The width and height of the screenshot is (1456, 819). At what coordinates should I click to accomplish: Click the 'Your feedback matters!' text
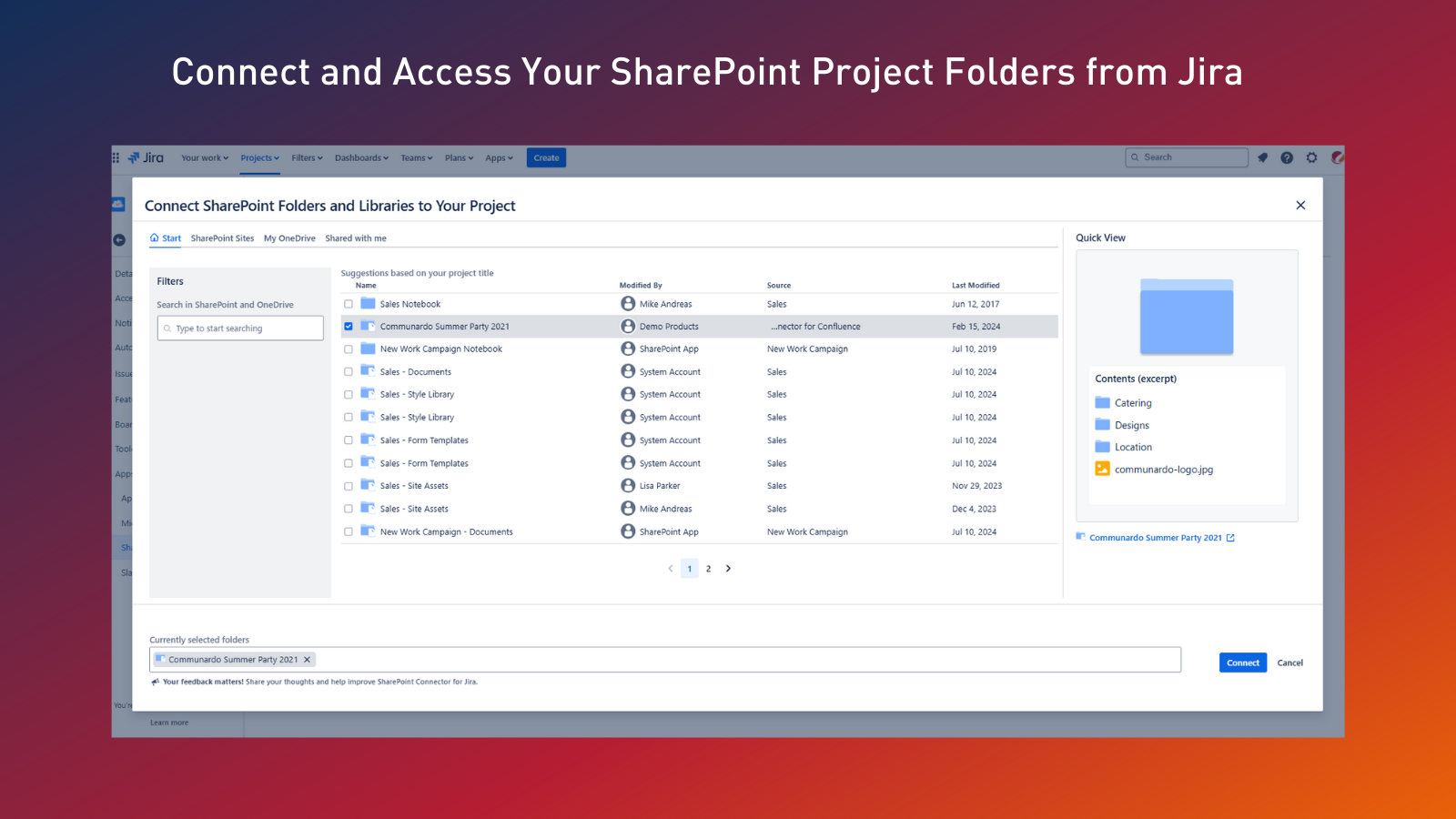tap(203, 682)
